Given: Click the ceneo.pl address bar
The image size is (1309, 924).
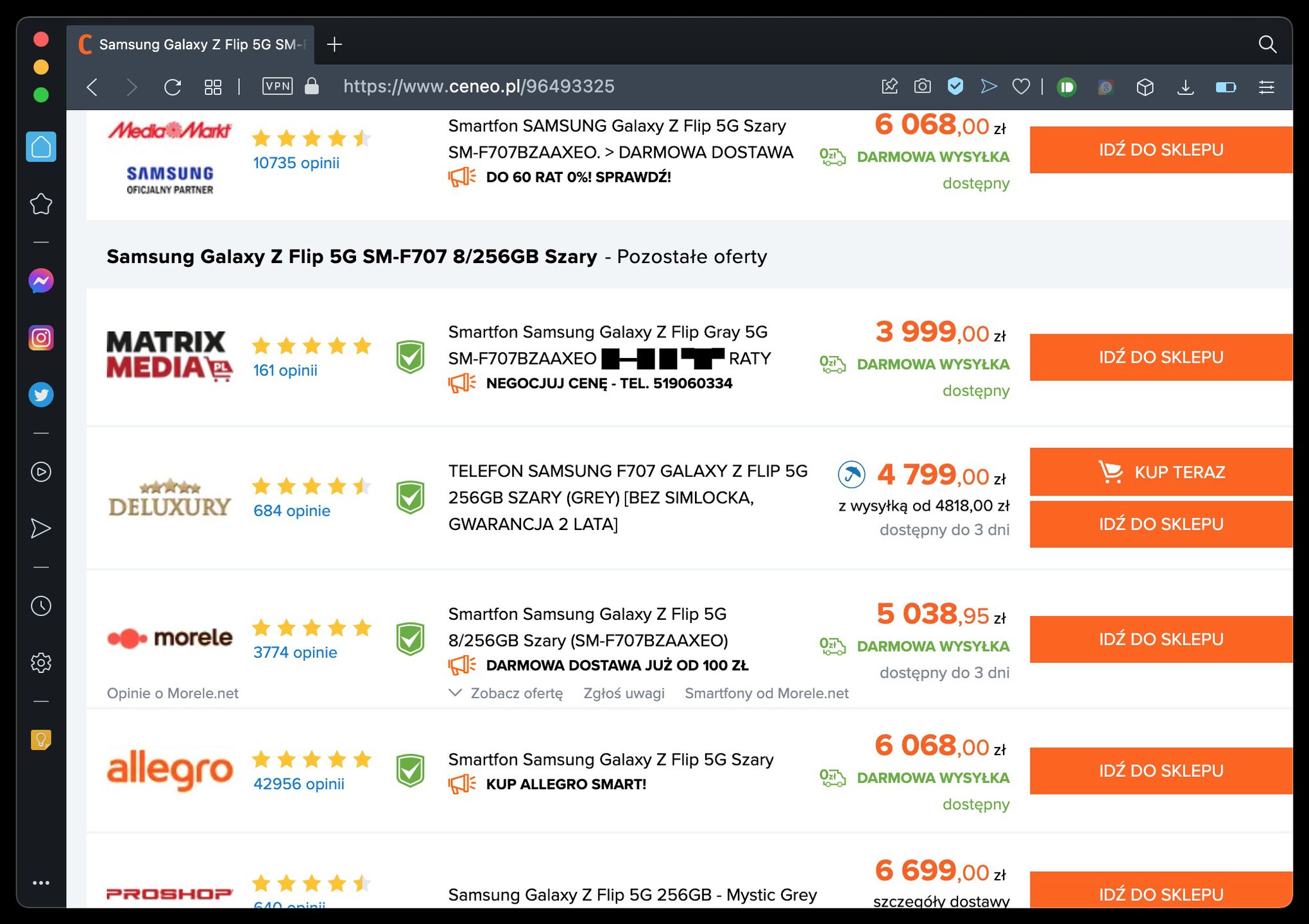Looking at the screenshot, I should [x=479, y=87].
